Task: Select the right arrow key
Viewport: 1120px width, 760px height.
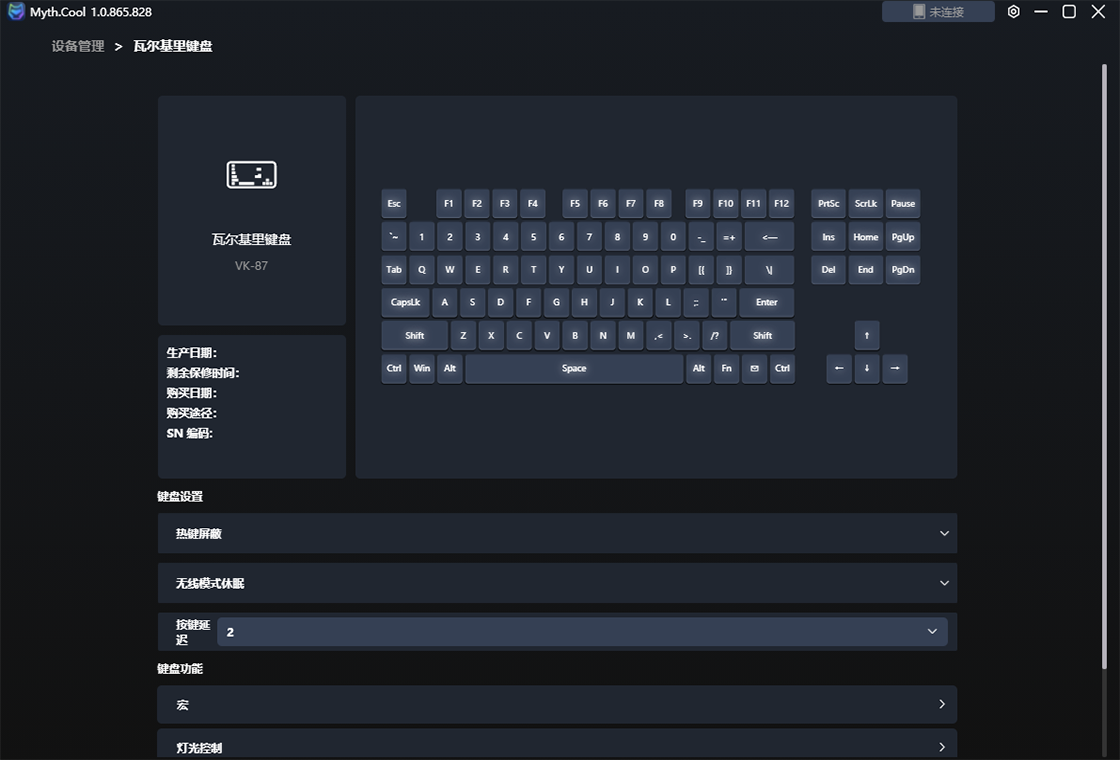Action: [894, 368]
